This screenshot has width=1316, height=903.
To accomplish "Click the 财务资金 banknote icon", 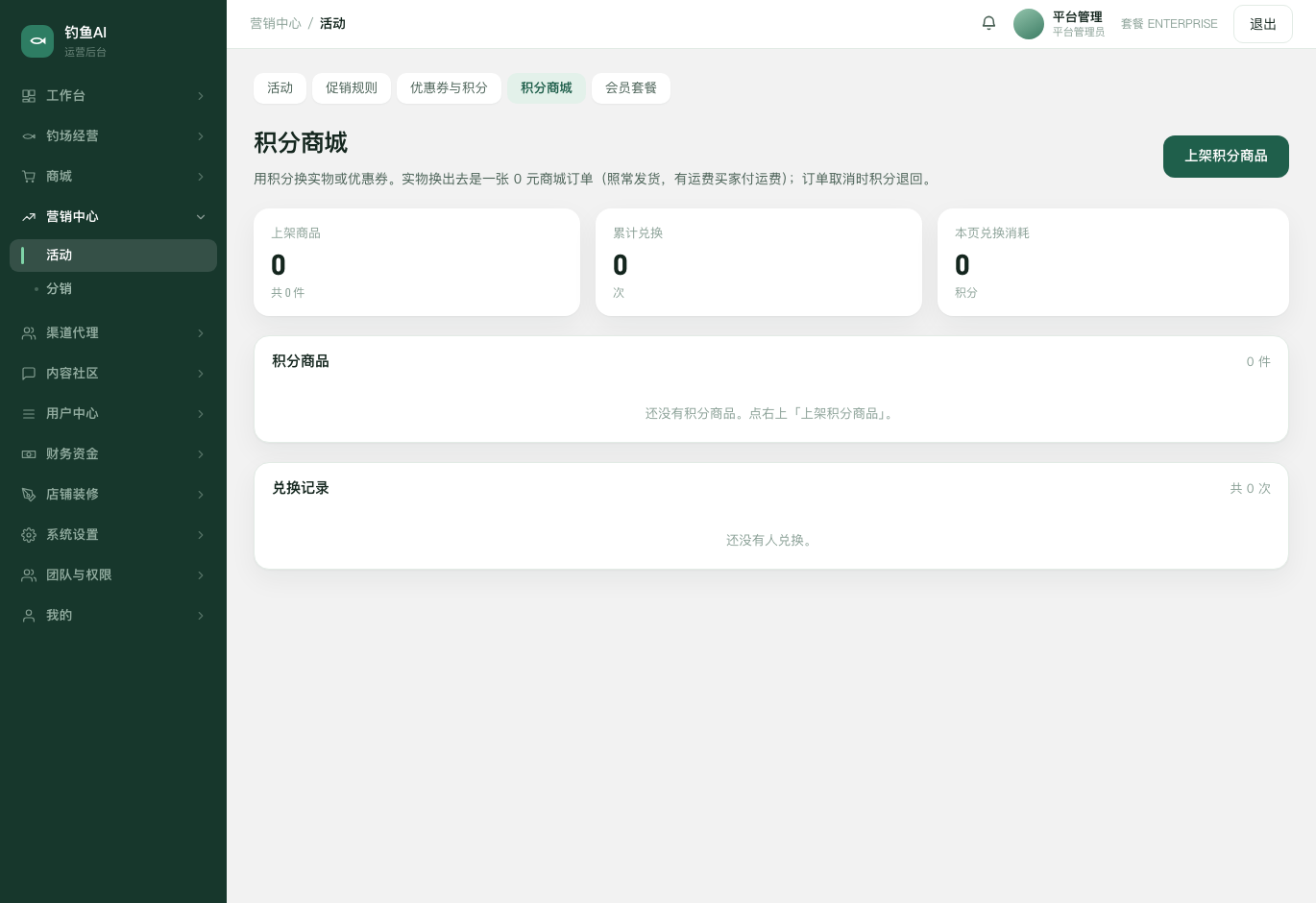I will pyautogui.click(x=29, y=454).
